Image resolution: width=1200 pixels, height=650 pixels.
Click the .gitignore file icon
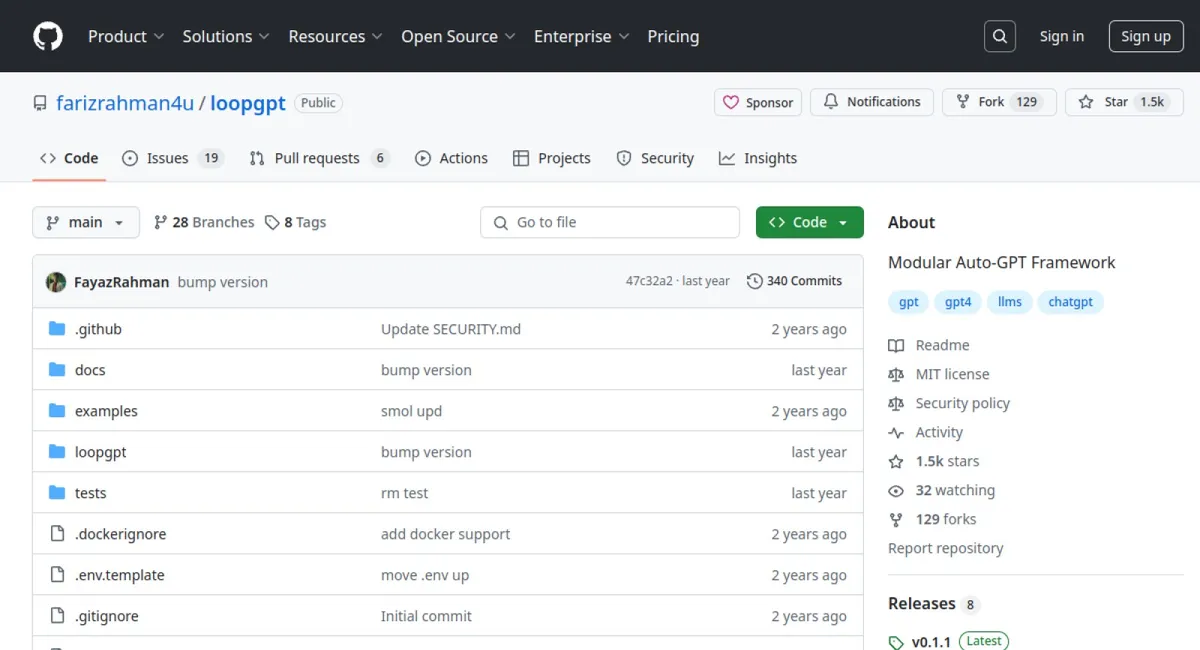[57, 616]
